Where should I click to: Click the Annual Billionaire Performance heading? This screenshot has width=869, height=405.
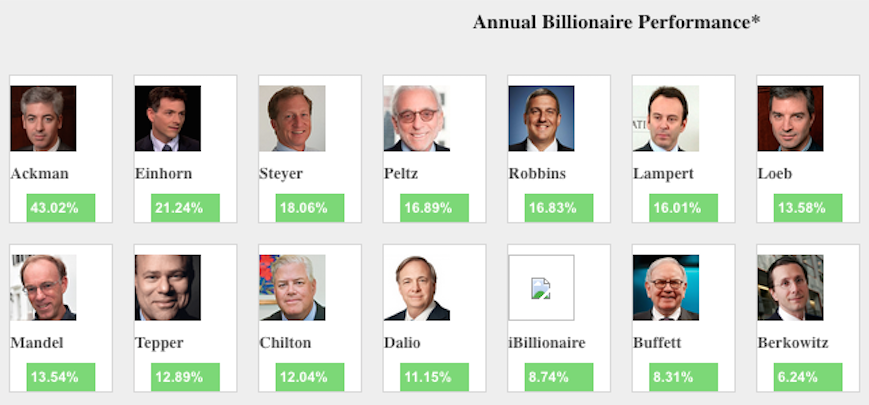click(617, 22)
